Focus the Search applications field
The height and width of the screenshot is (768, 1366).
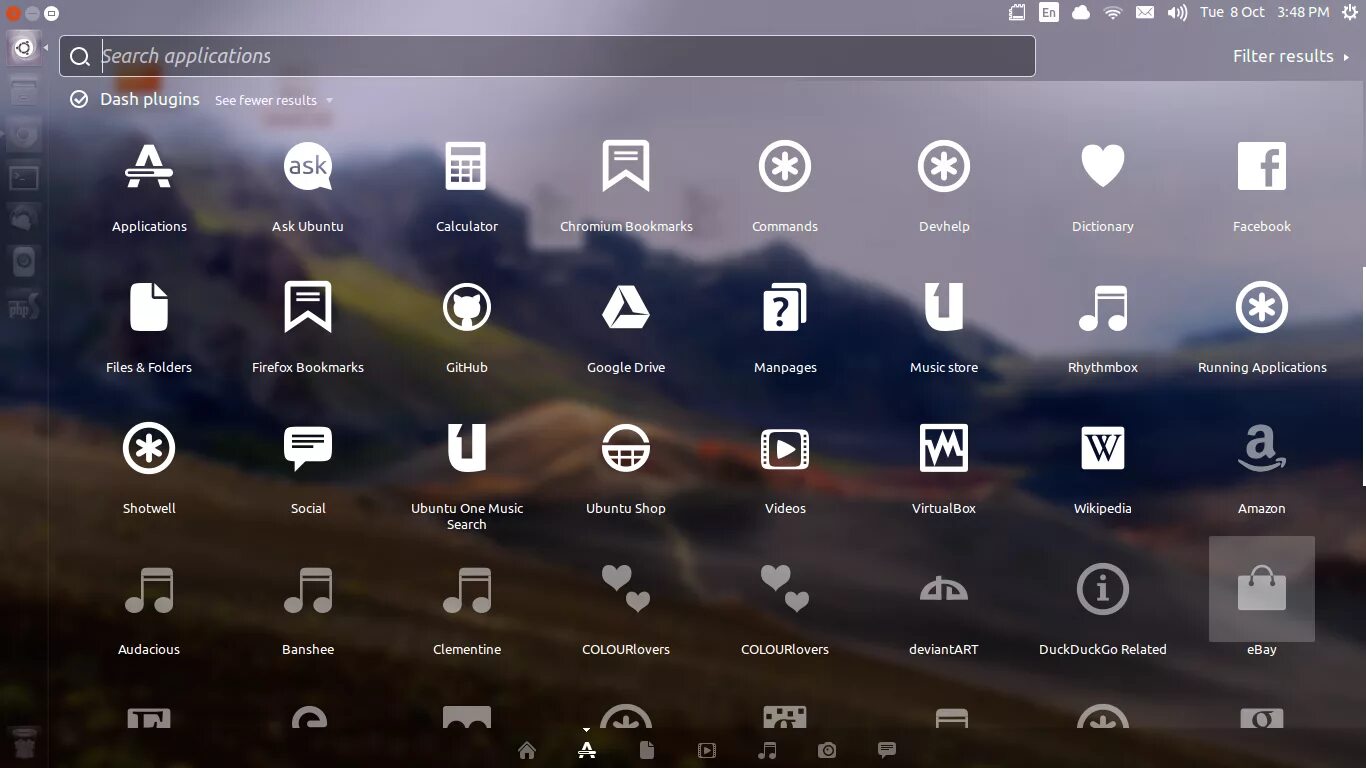[x=547, y=56]
